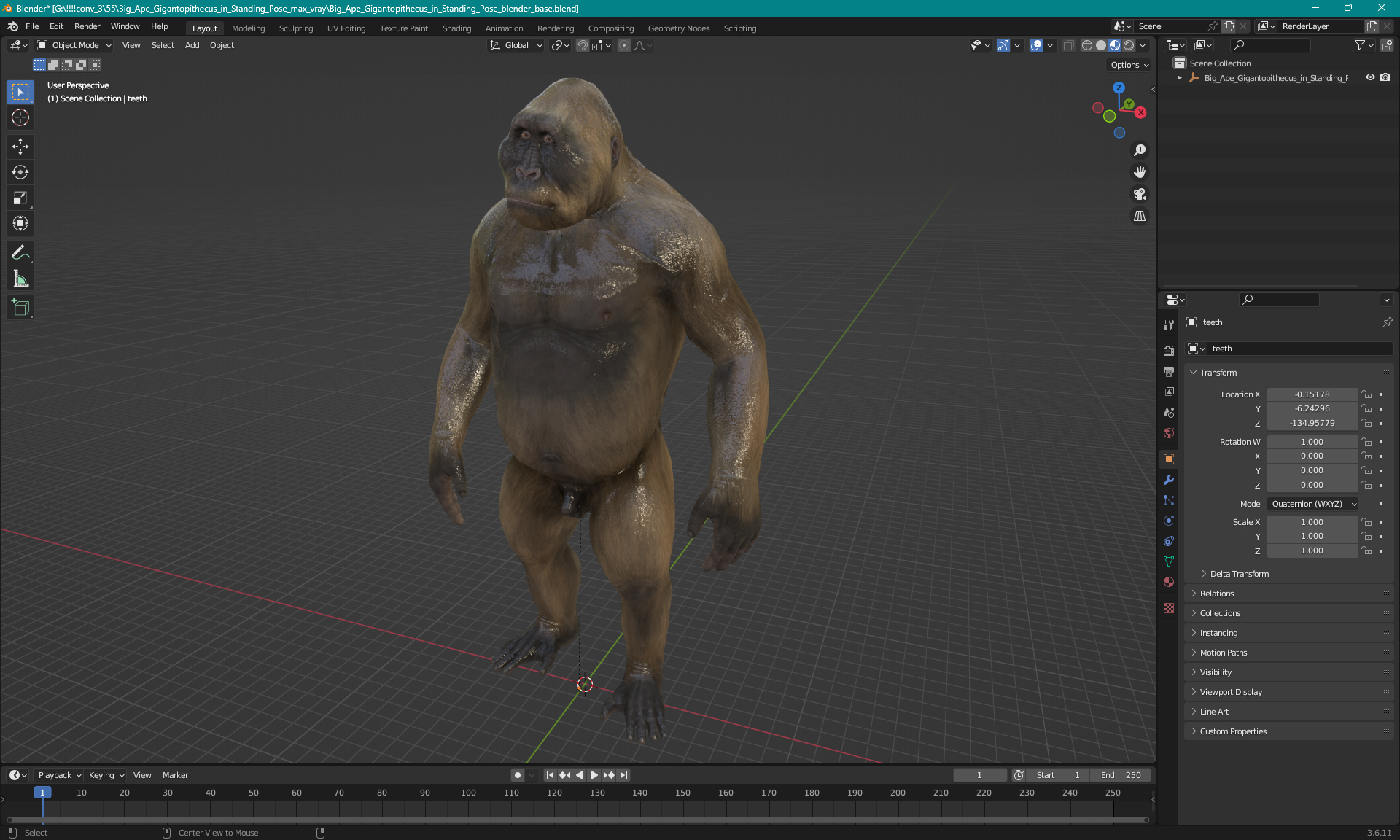The image size is (1400, 840).
Task: Open the Output properties tab
Action: tap(1169, 371)
